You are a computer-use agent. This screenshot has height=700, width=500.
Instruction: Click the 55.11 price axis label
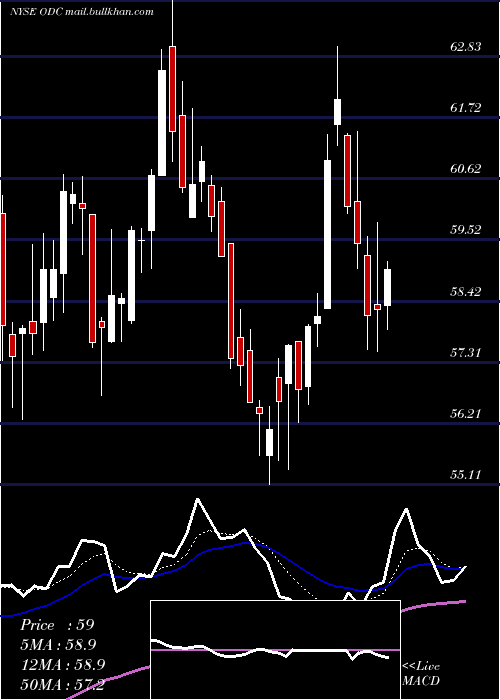[x=466, y=475]
